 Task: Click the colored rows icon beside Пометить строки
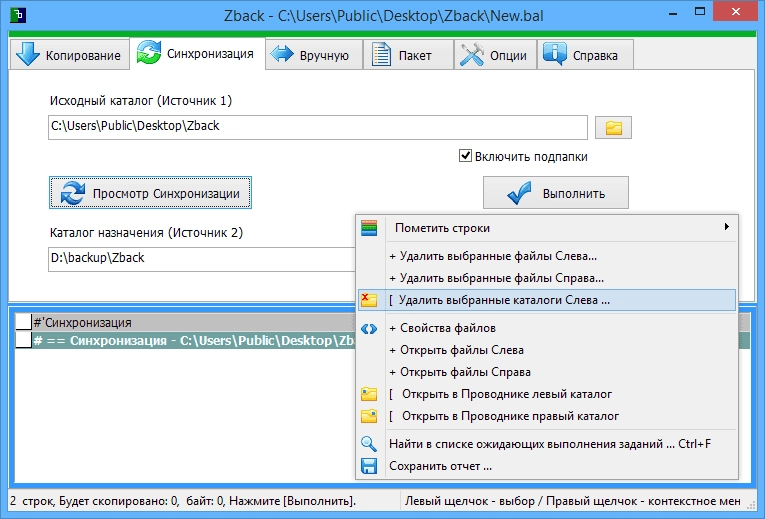369,228
